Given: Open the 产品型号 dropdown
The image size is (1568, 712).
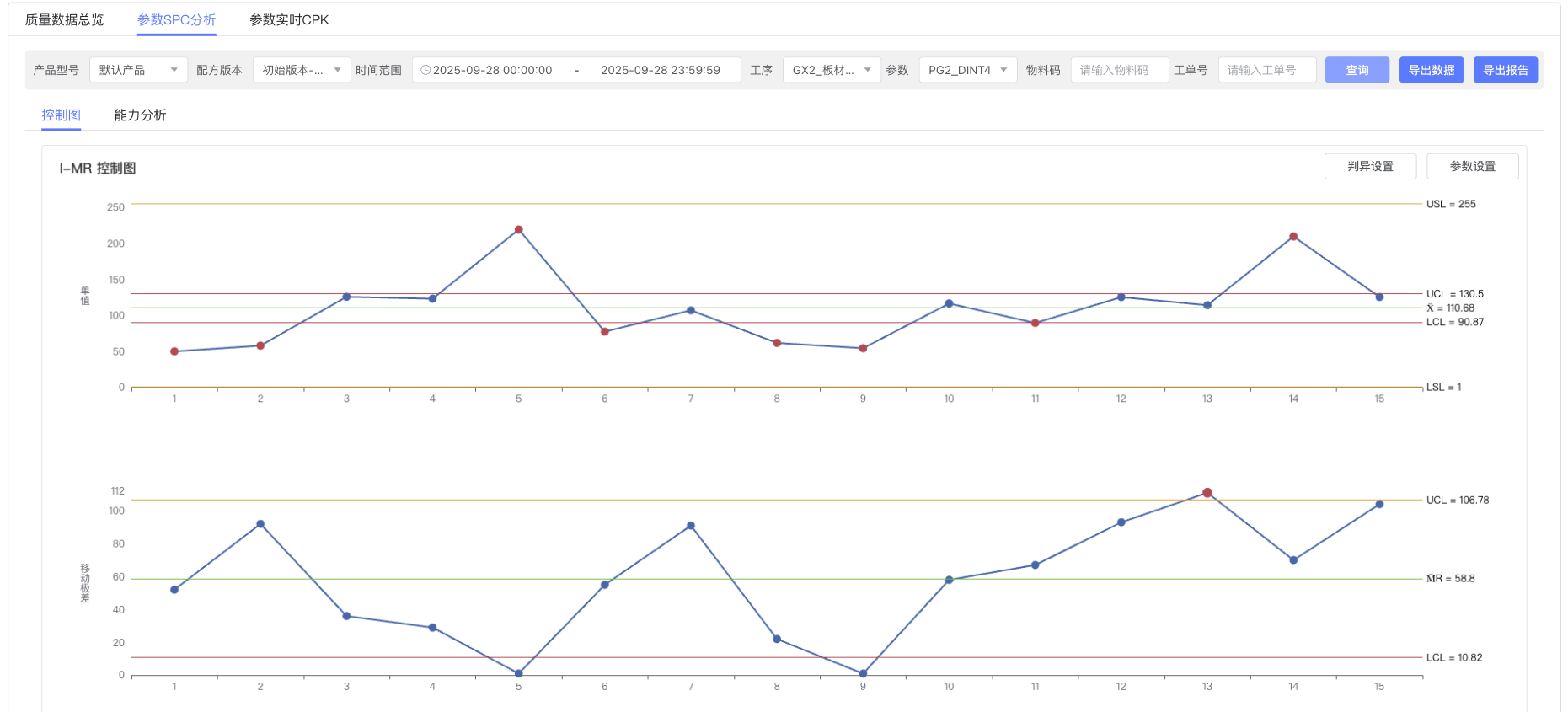Looking at the screenshot, I should [x=138, y=71].
